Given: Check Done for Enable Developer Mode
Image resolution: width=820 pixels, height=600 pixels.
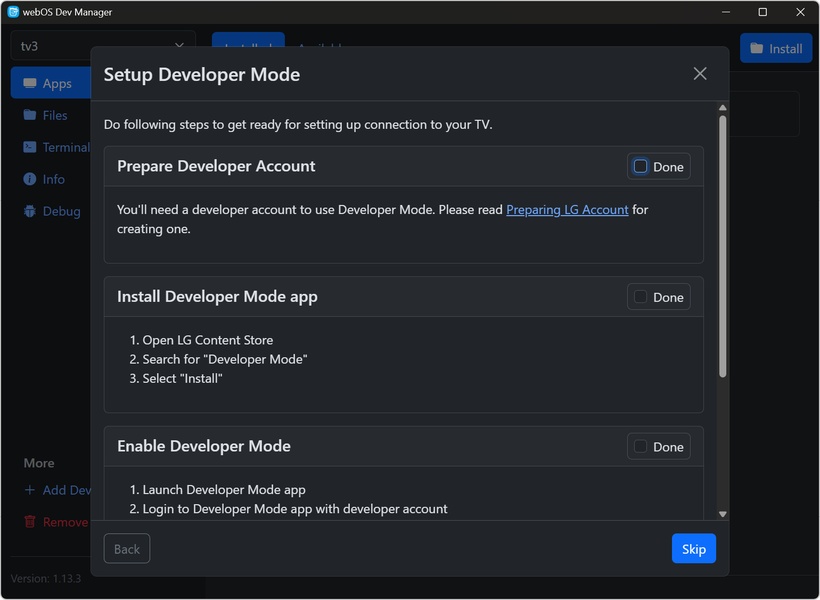Looking at the screenshot, I should (x=641, y=447).
